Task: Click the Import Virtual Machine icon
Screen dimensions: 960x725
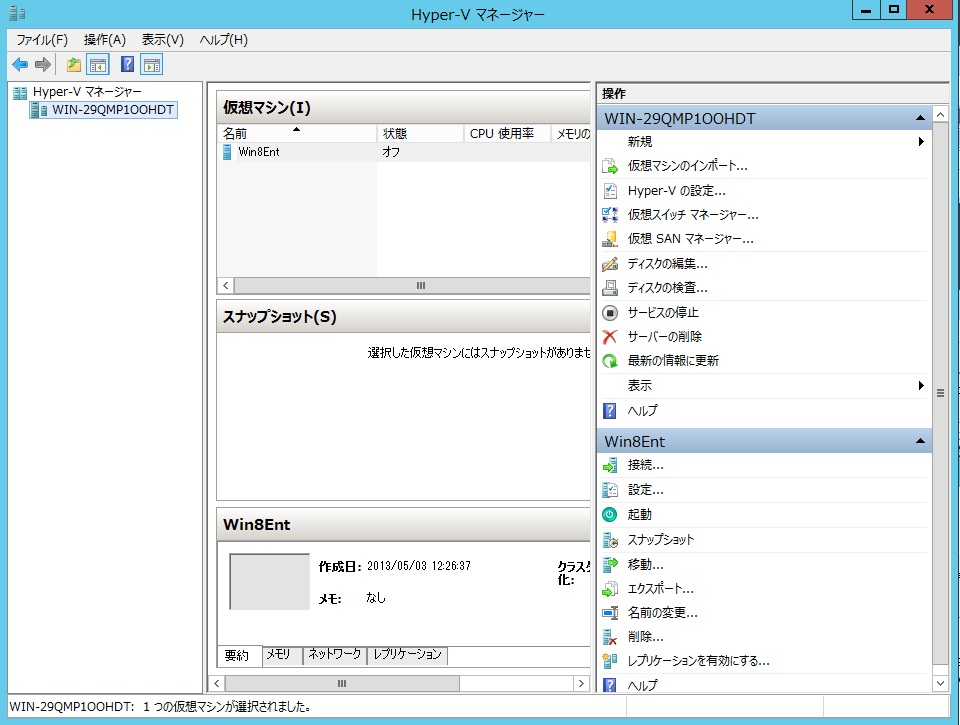Action: coord(610,166)
